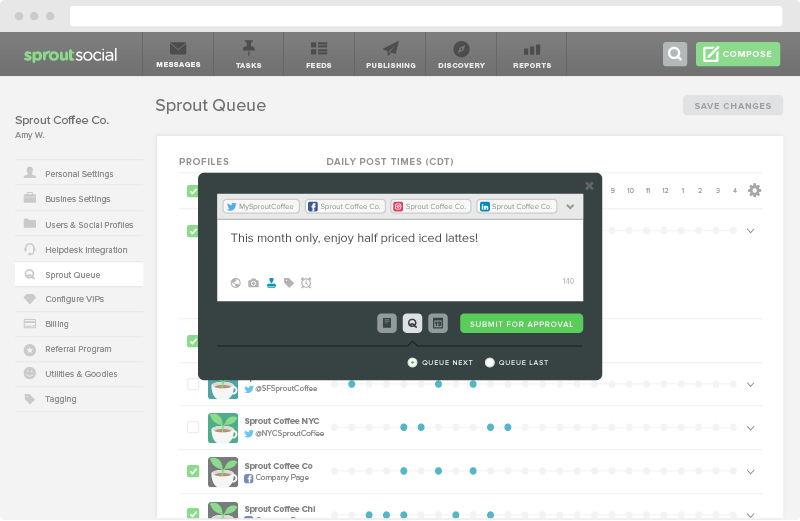Expand the chevron below the gear icon
Viewport: 800px width, 521px height.
tap(751, 231)
